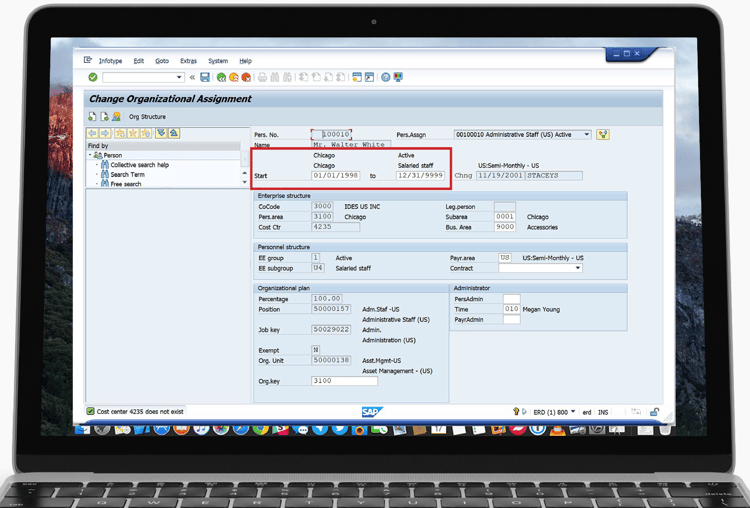Click the Previous Page icon
750x508 pixels.
coord(316,77)
